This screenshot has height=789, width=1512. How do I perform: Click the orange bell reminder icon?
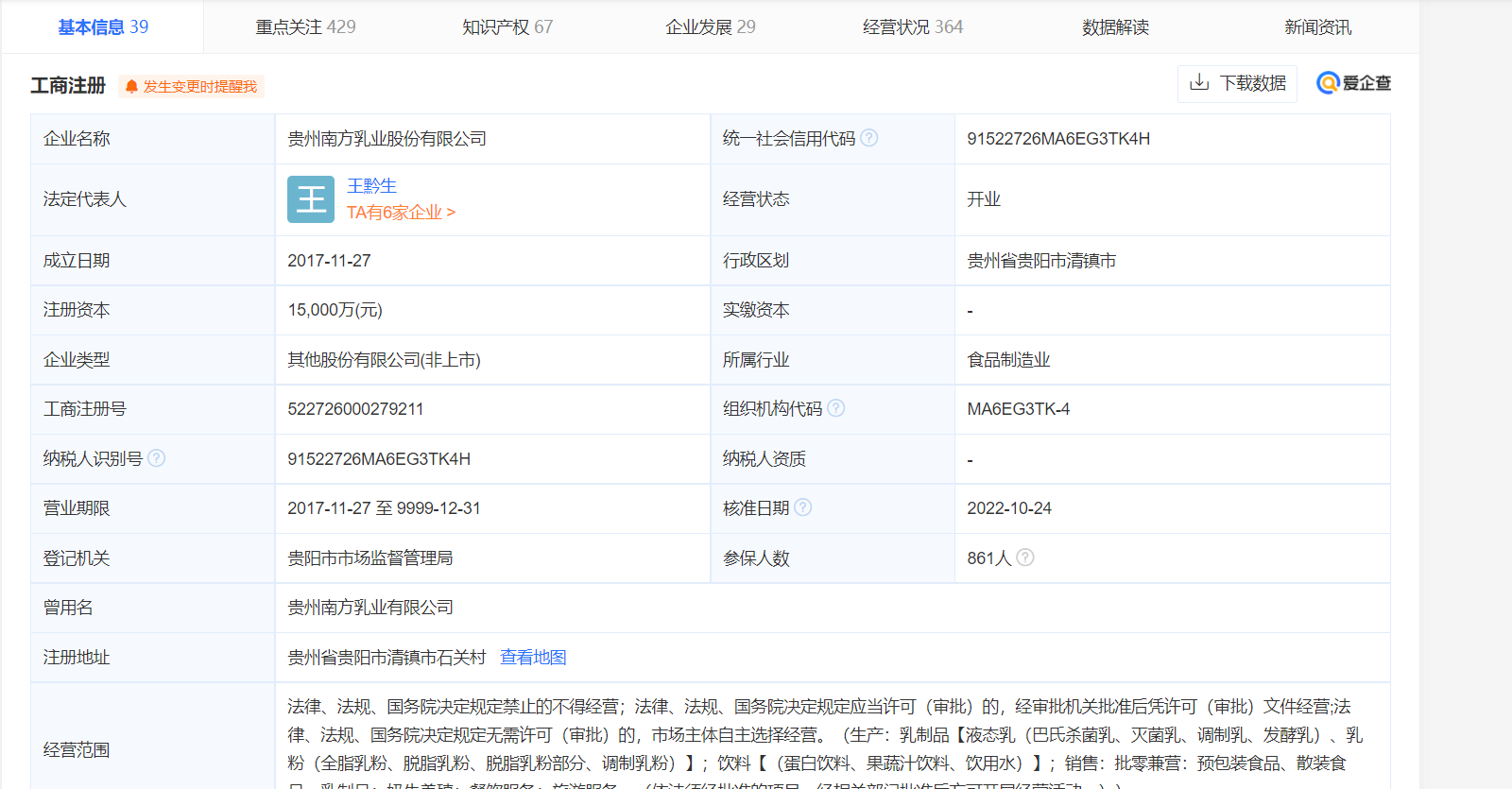click(131, 86)
